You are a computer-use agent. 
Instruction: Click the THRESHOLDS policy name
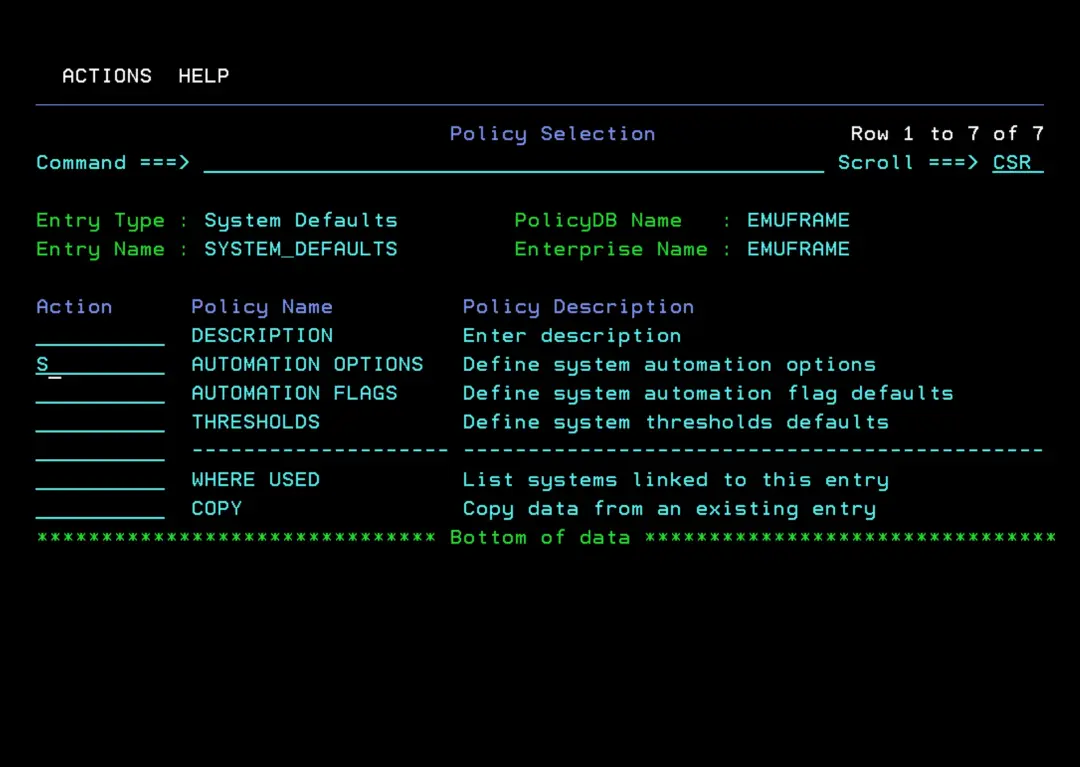click(256, 423)
